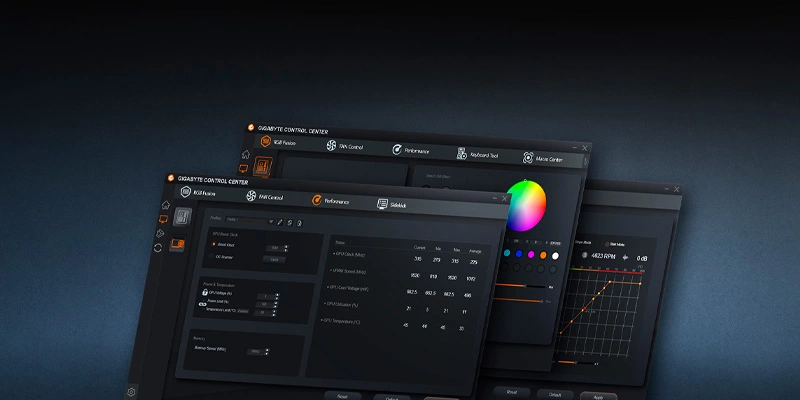Click FAN Control fan icon in back window

pyautogui.click(x=332, y=145)
